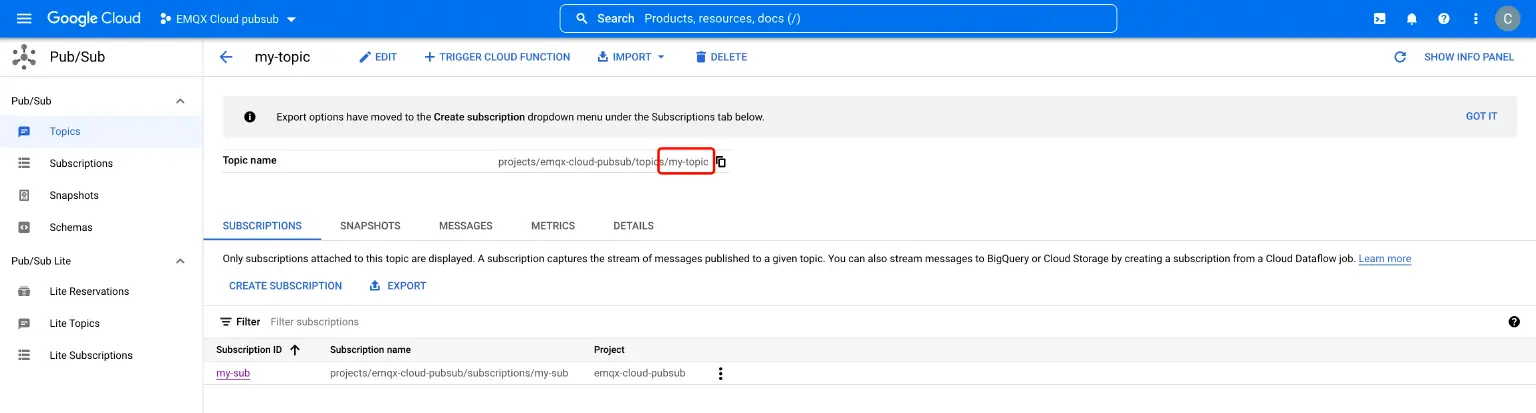1536x413 pixels.
Task: Open the EMQX Cloud pubsub project selector
Action: [x=228, y=19]
